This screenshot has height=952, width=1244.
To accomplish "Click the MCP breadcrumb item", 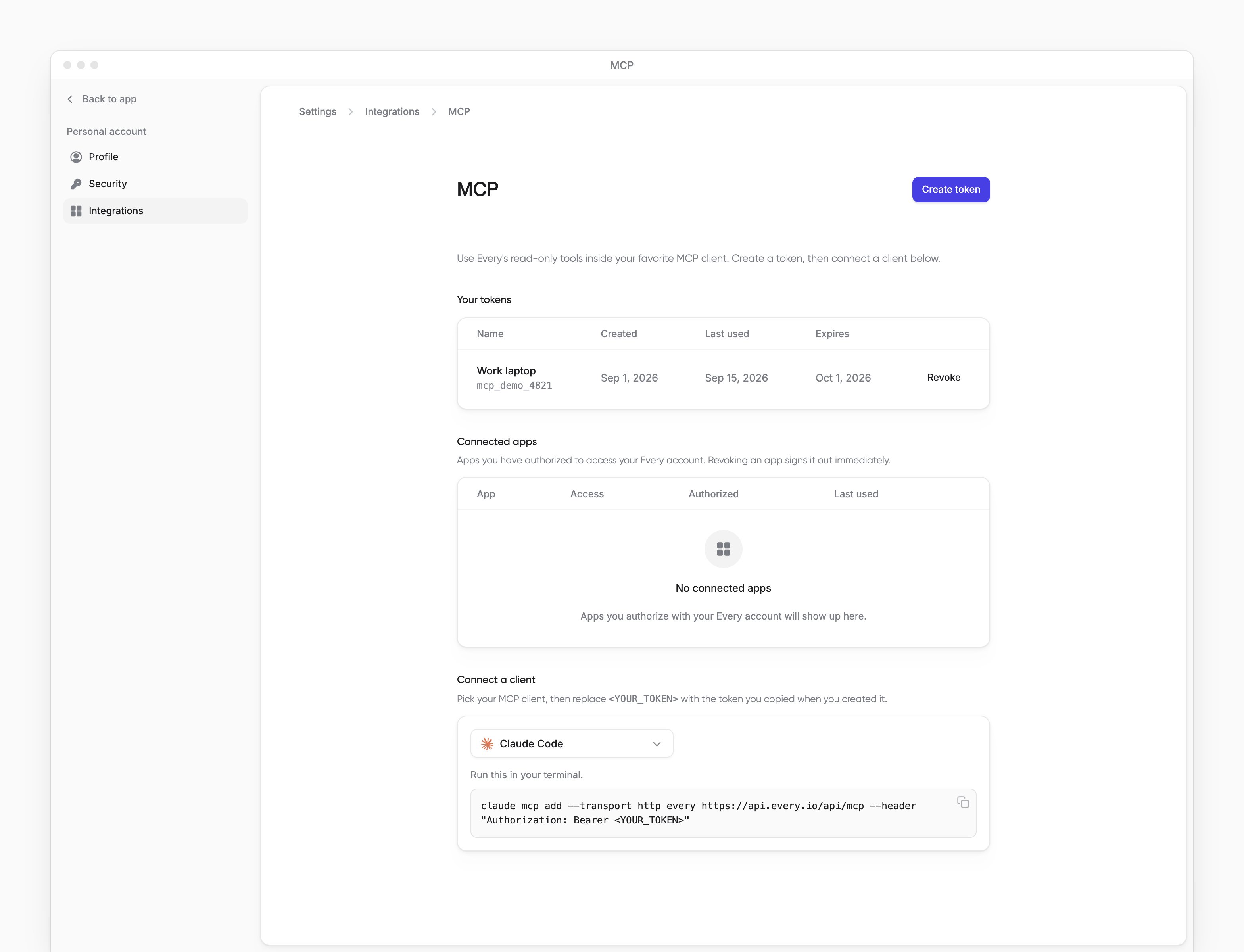I will tap(459, 111).
